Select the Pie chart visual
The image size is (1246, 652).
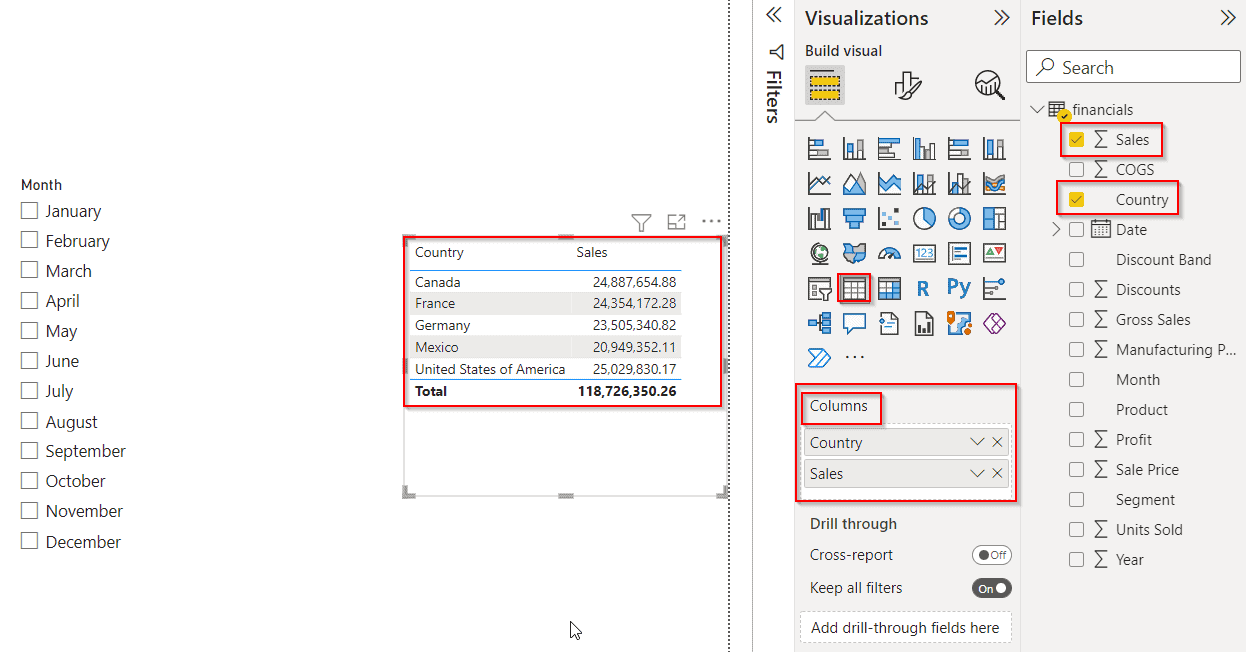pyautogui.click(x=924, y=218)
